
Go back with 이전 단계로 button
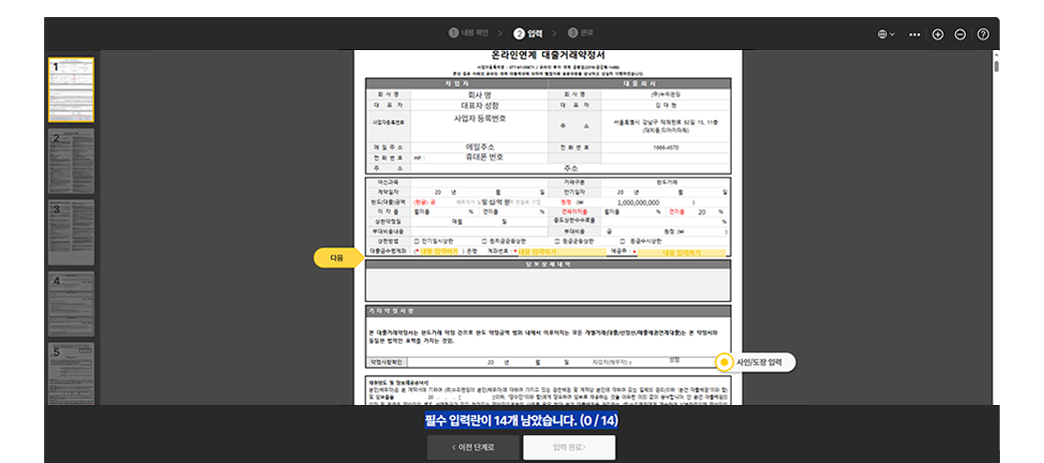pyautogui.click(x=473, y=448)
